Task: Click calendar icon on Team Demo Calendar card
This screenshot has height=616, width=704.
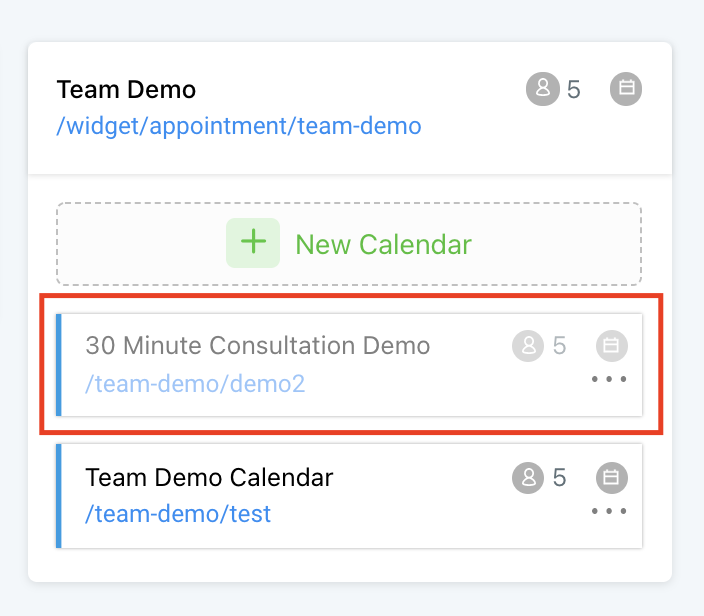Action: point(612,478)
